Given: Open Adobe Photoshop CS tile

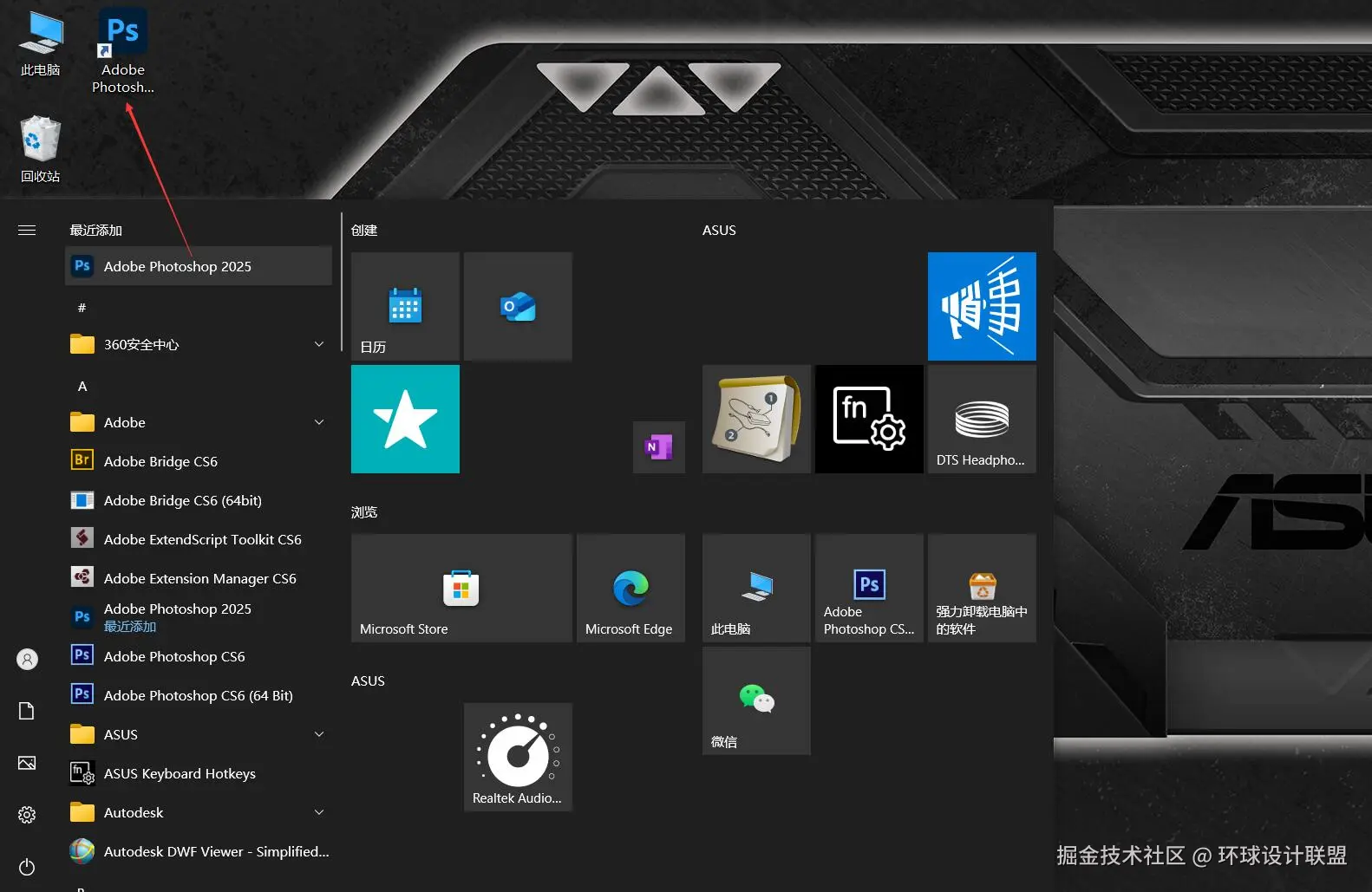Looking at the screenshot, I should coord(869,588).
